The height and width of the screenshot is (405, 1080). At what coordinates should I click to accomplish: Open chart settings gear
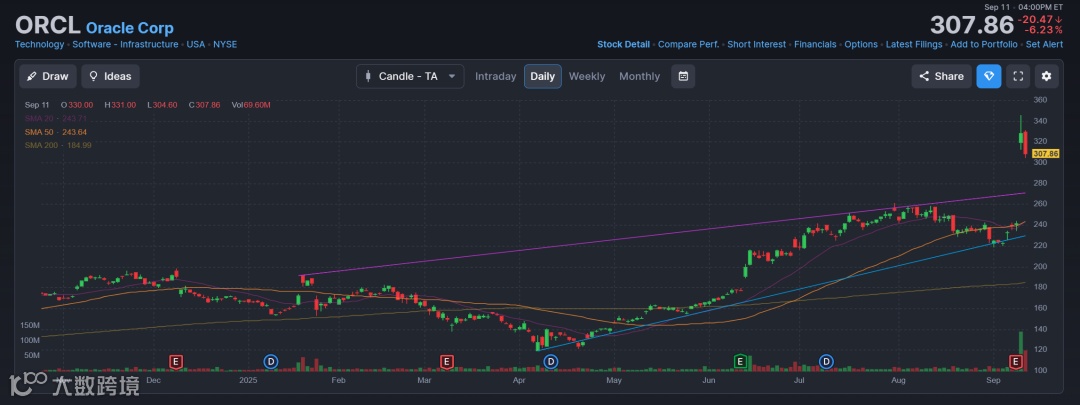[x=1046, y=76]
